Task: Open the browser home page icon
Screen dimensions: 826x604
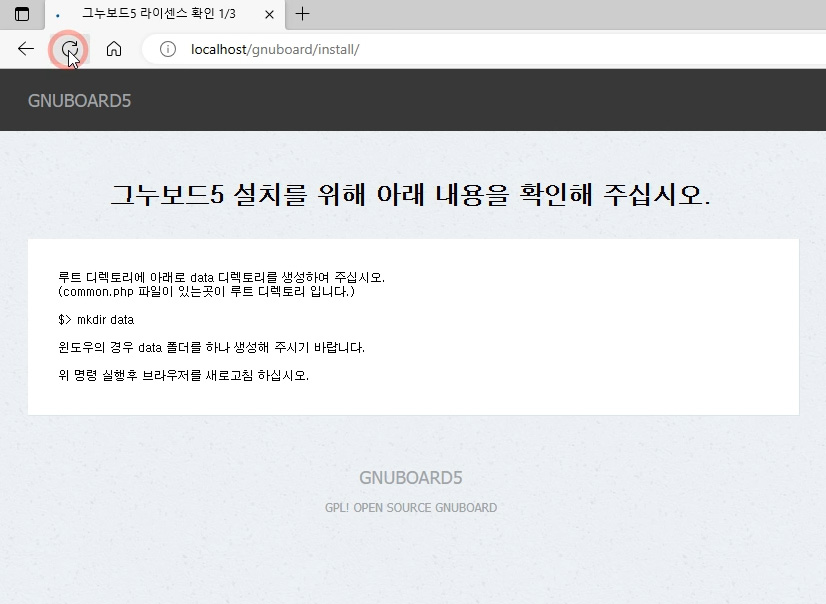Action: pos(114,49)
